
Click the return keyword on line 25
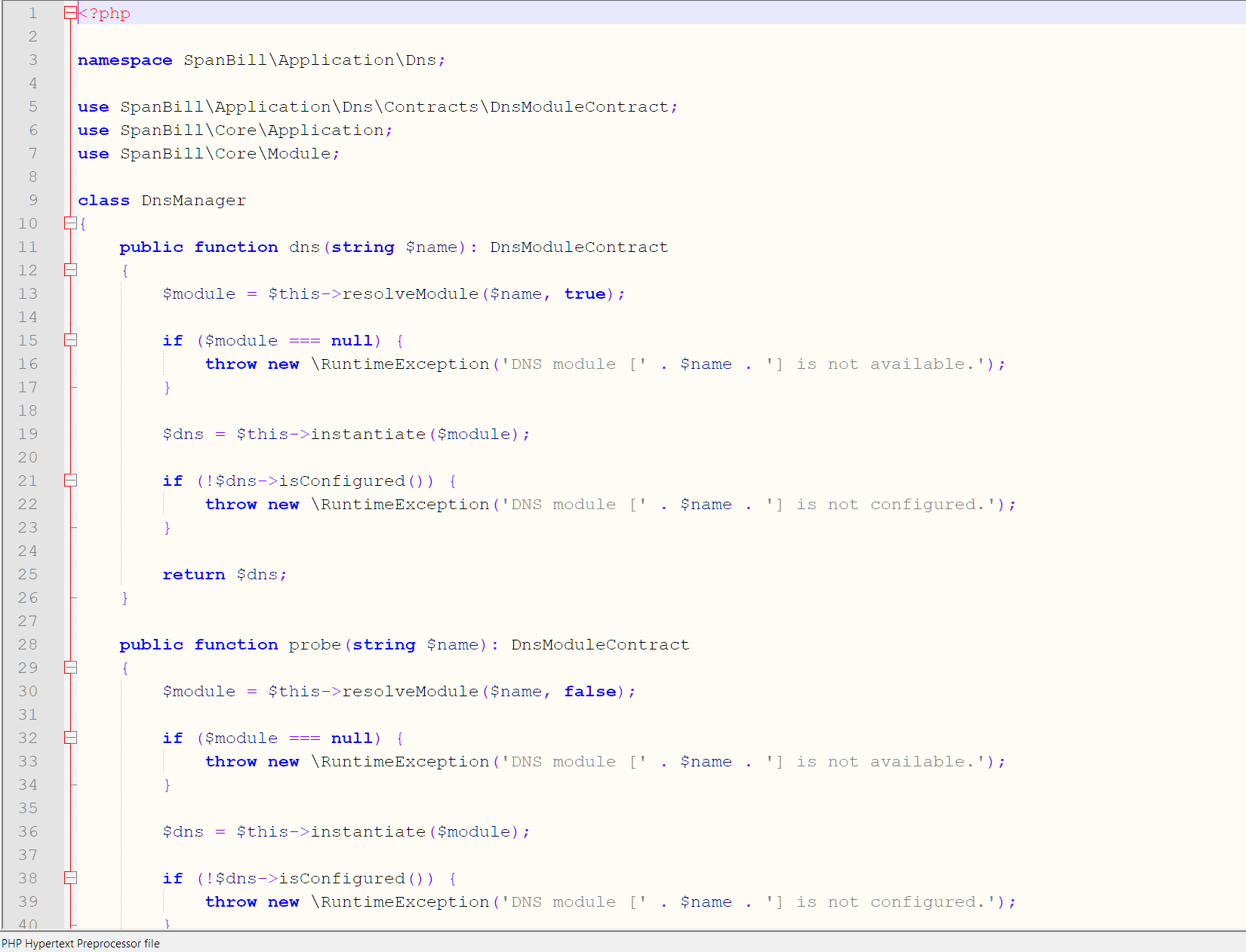[194, 575]
